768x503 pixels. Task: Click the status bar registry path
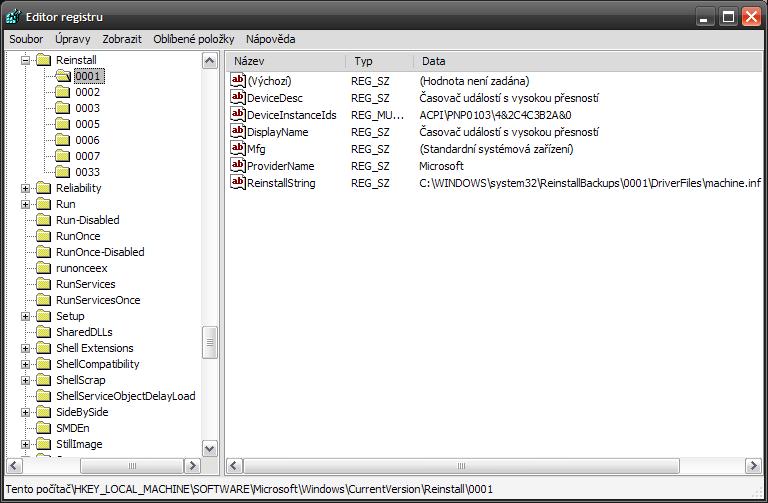pos(249,489)
